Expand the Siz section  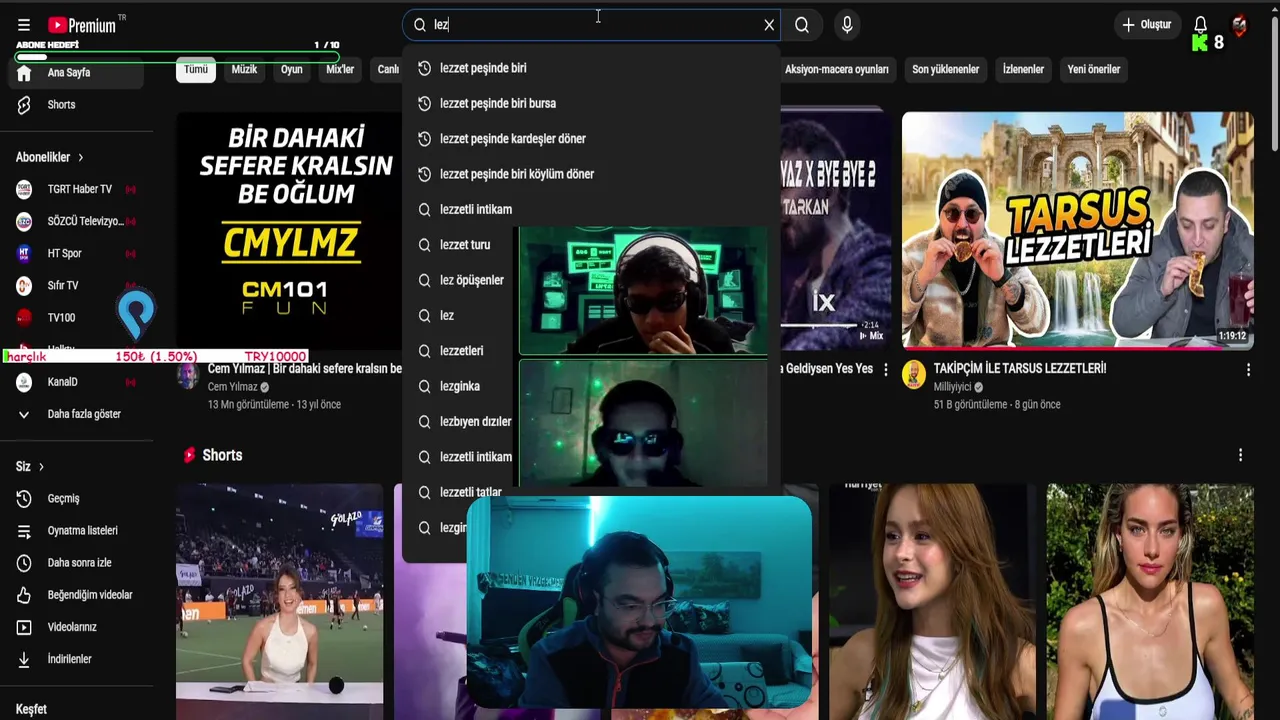(30, 466)
